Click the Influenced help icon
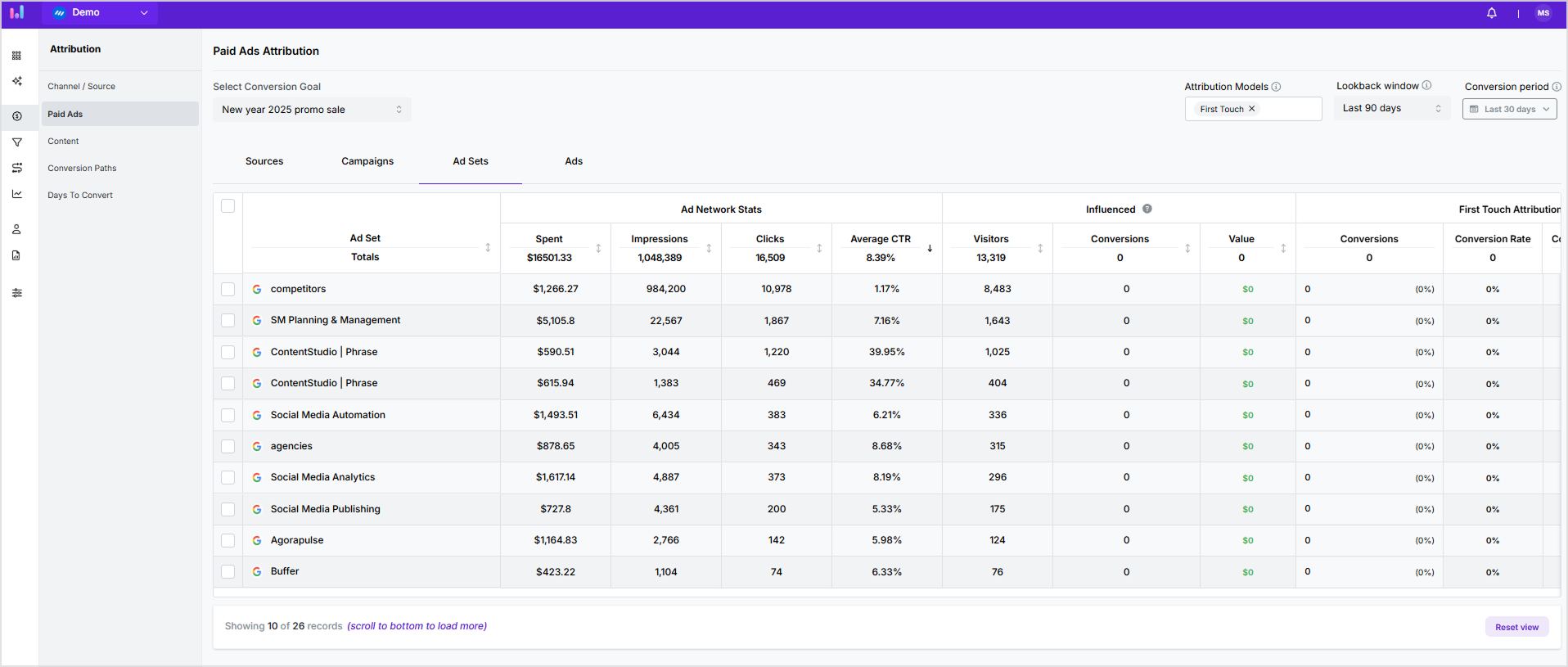The image size is (1568, 667). click(x=1147, y=209)
